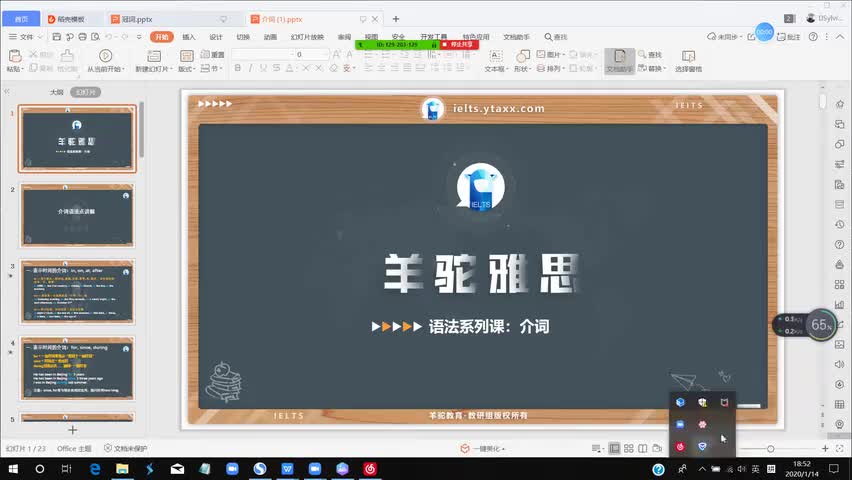The width and height of the screenshot is (852, 480).
Task: Switch to the Animation (动画) ribbon tab
Action: (270, 37)
